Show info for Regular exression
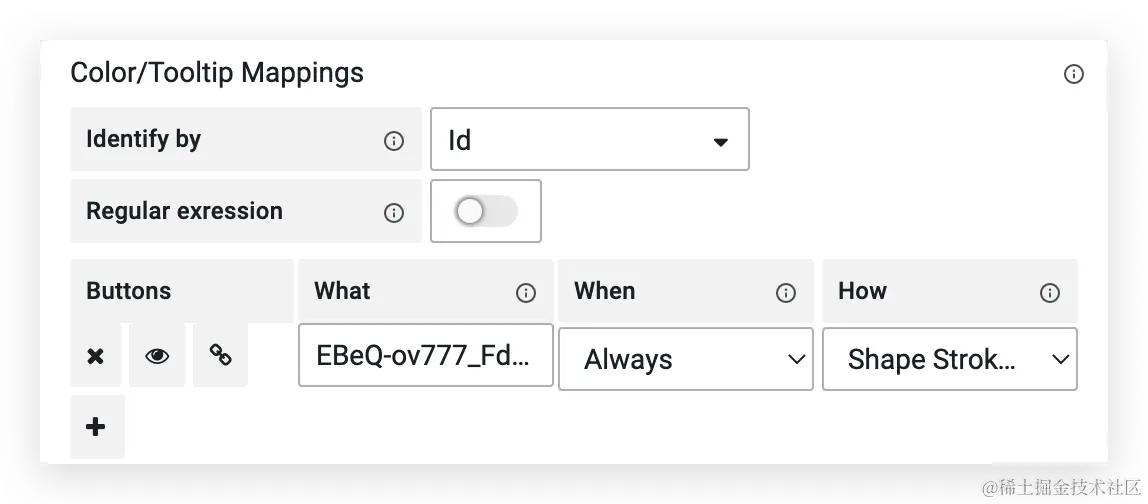Image resolution: width=1148 pixels, height=504 pixels. click(394, 213)
